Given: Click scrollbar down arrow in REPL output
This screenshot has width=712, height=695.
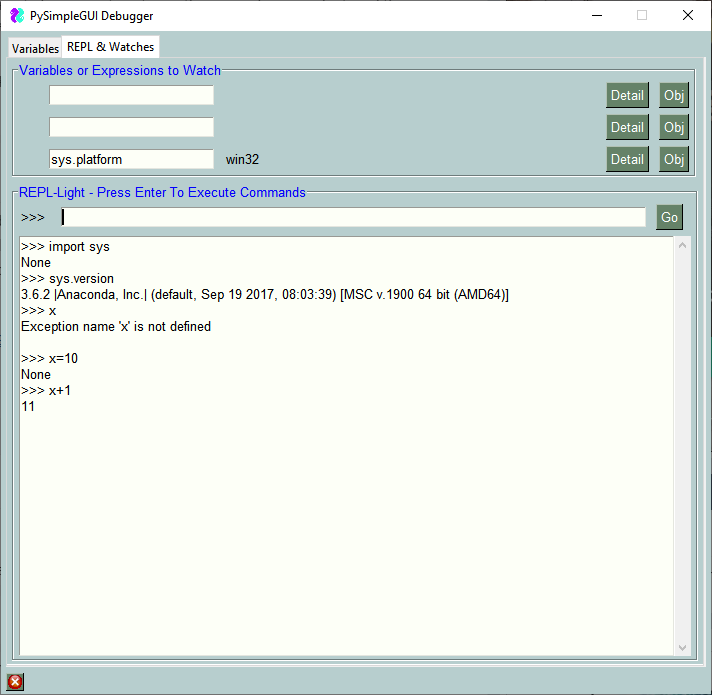Looking at the screenshot, I should click(x=682, y=647).
